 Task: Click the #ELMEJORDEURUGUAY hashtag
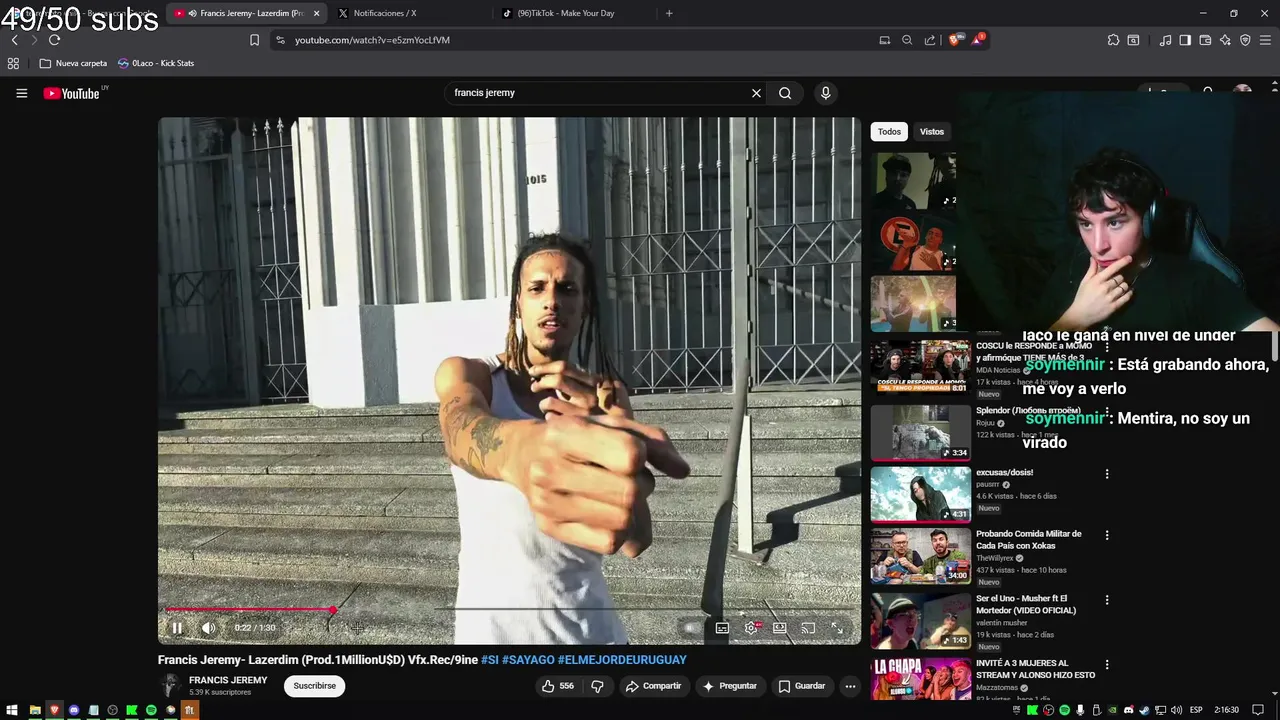coord(622,660)
